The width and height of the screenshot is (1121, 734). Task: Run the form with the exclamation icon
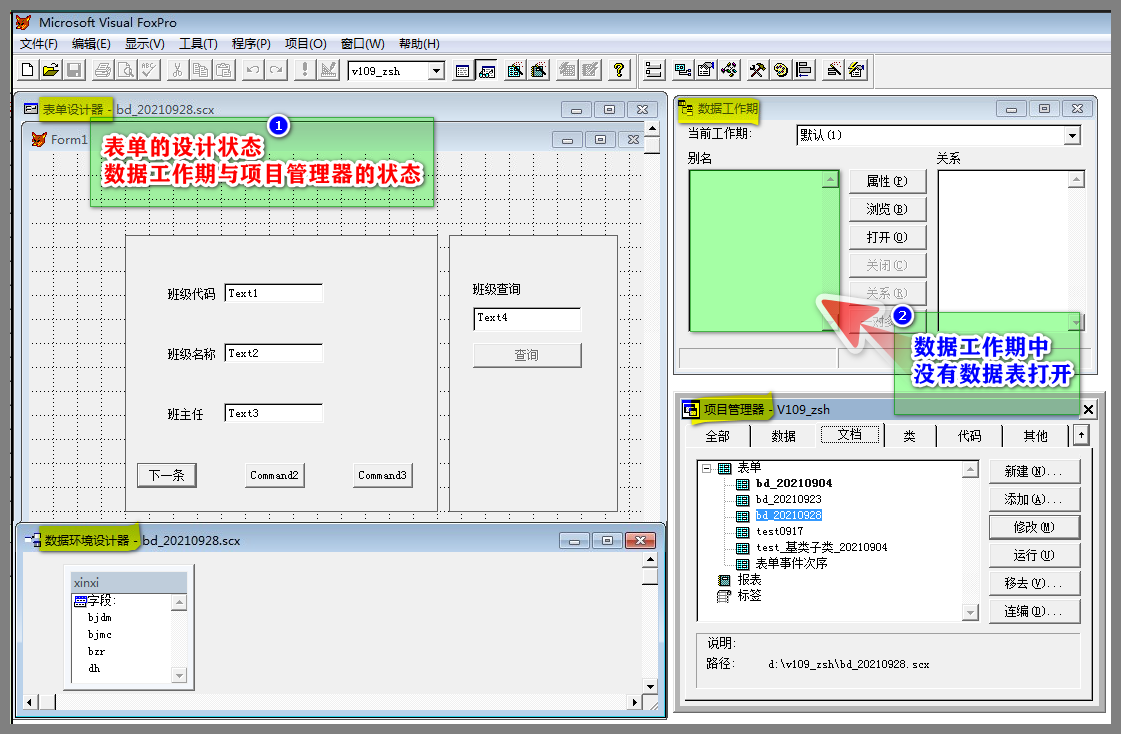pyautogui.click(x=305, y=70)
